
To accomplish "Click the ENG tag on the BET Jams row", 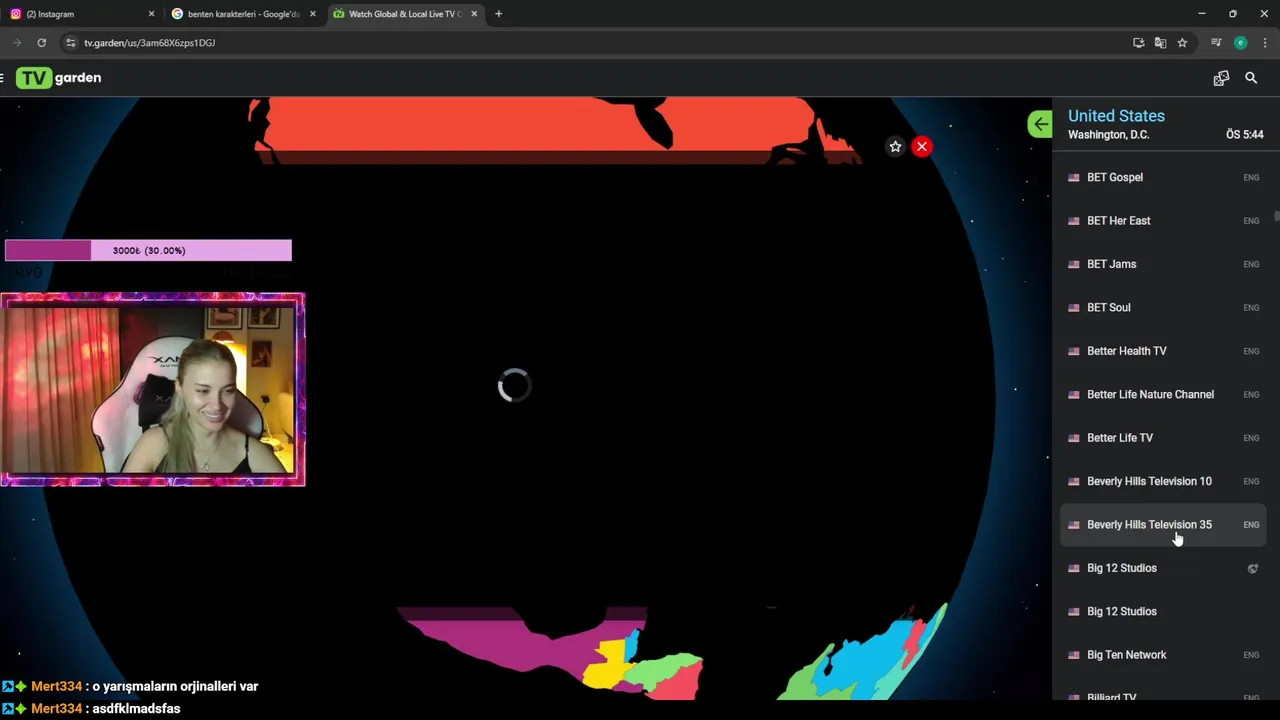I will coord(1251,264).
